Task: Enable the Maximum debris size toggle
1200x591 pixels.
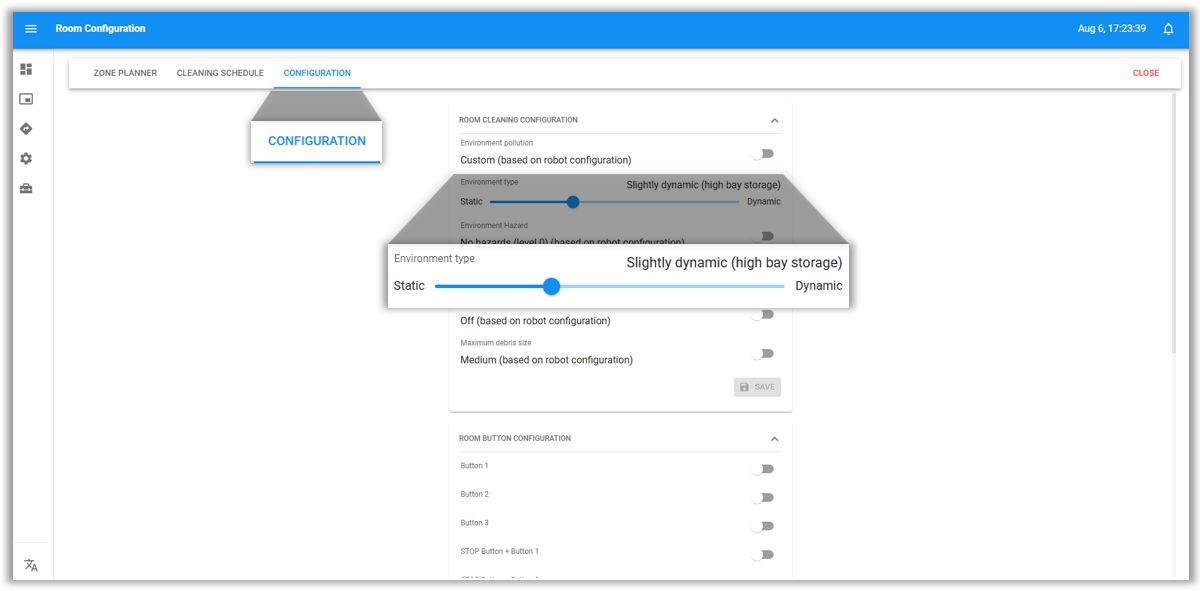Action: click(763, 353)
